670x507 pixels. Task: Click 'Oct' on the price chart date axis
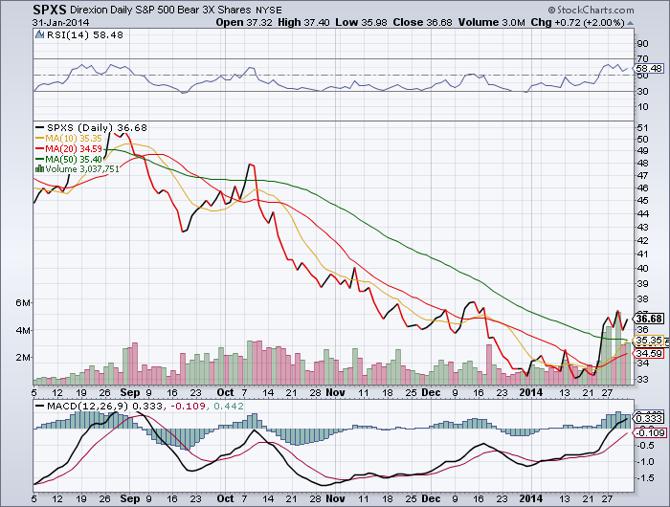click(225, 393)
